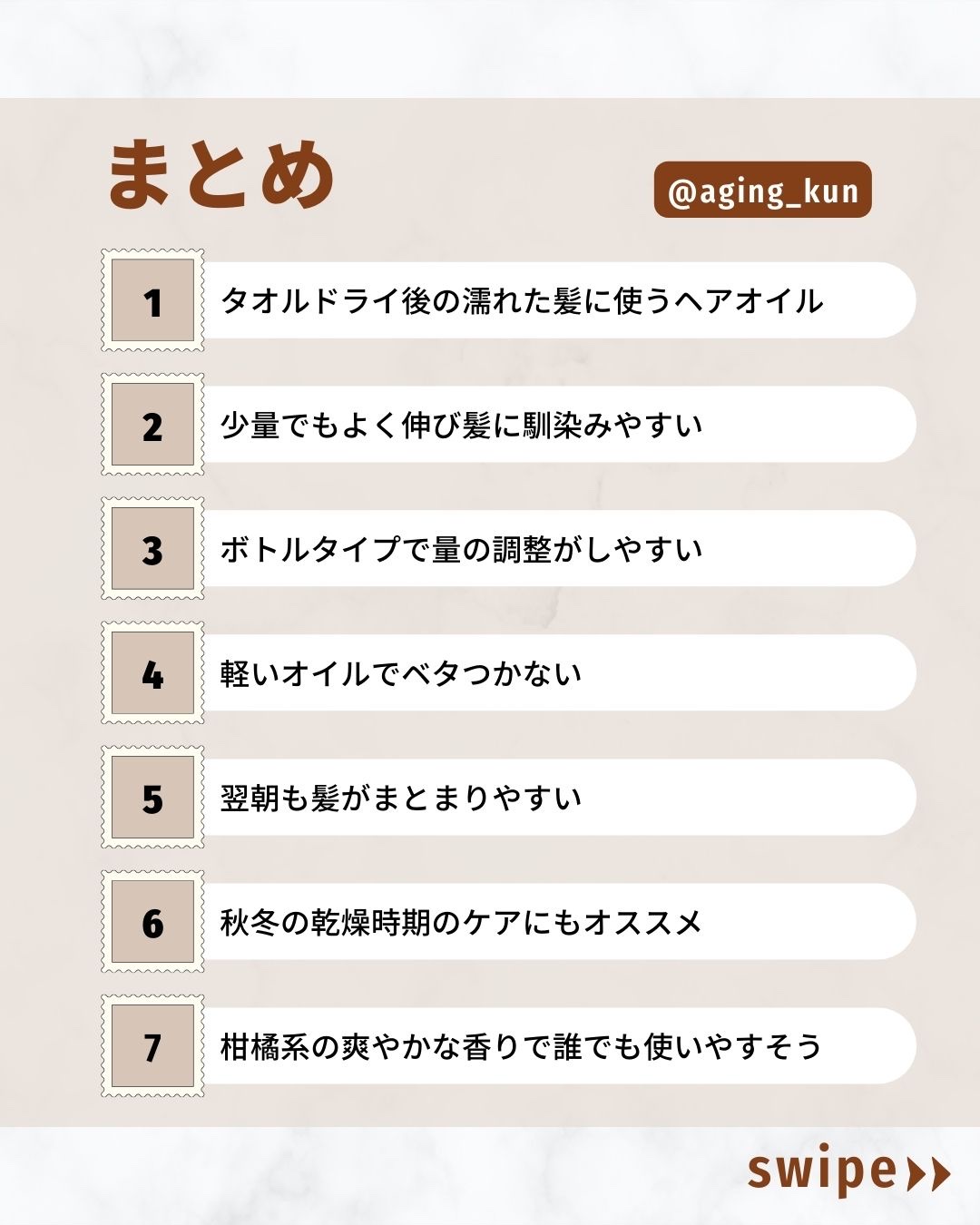Click the word ヘアオイル in item one
The width and height of the screenshot is (980, 1225).
point(749,301)
